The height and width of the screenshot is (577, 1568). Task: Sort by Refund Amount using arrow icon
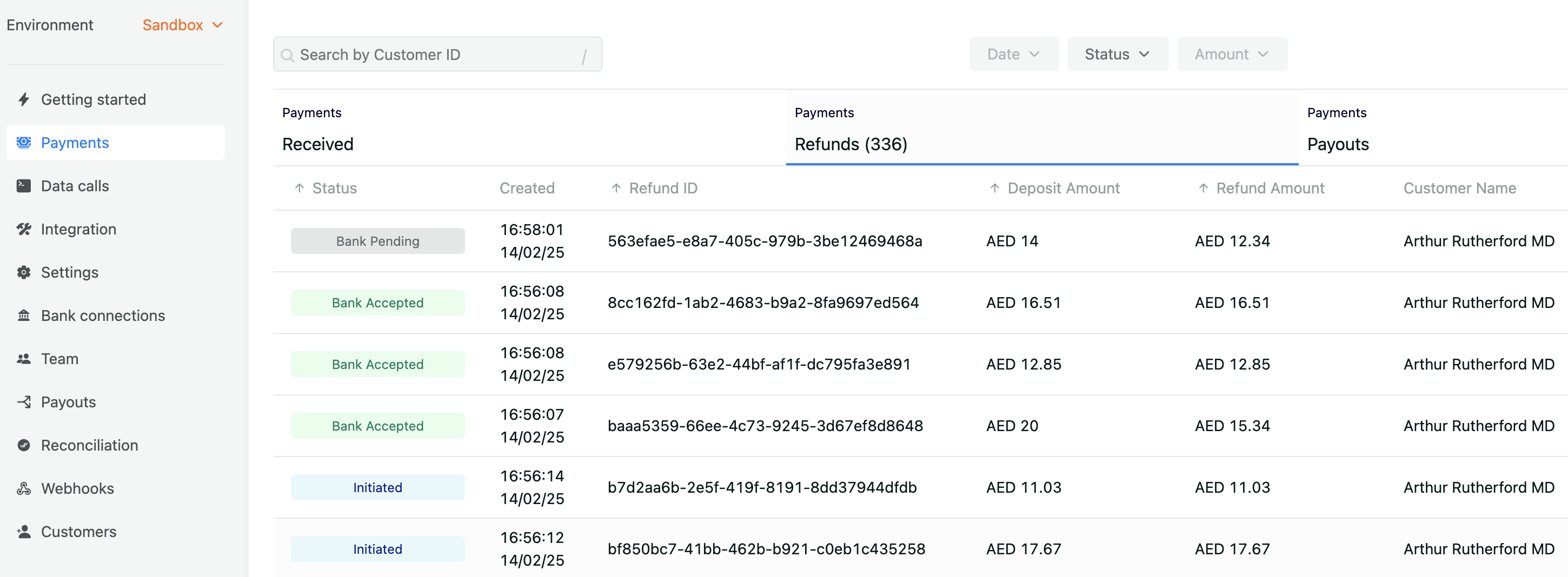(1204, 188)
